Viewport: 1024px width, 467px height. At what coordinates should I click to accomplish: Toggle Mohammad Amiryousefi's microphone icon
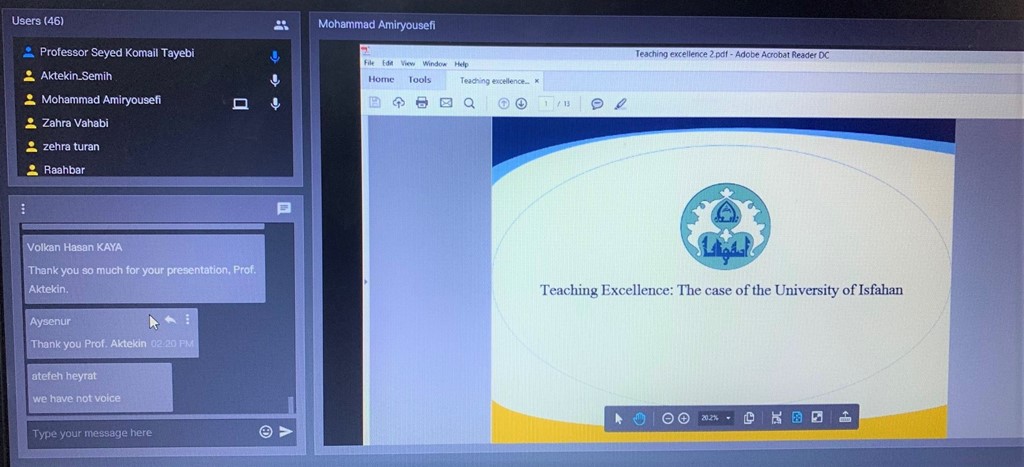276,103
